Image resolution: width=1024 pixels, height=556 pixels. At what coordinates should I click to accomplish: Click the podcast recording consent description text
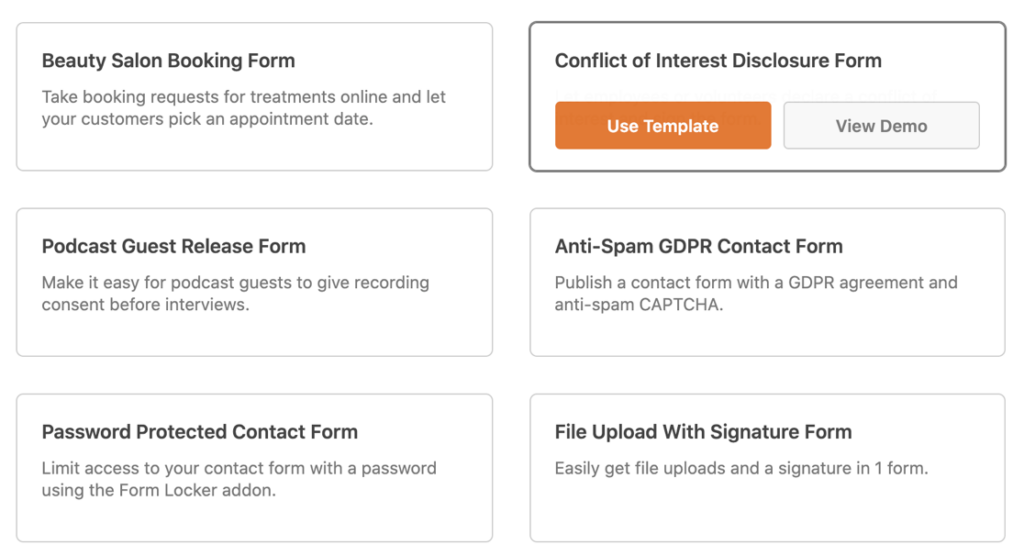point(235,294)
